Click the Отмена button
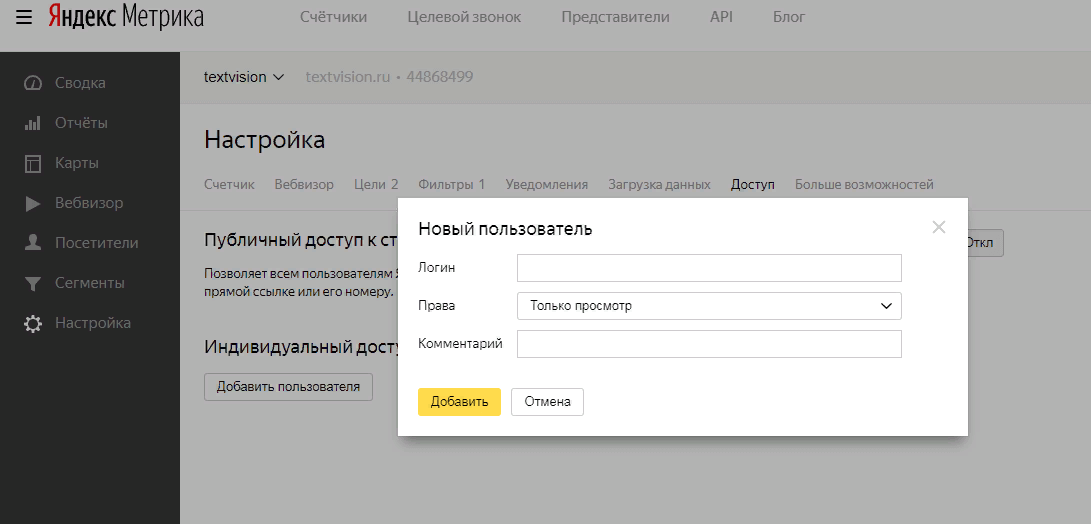Image resolution: width=1091 pixels, height=524 pixels. pyautogui.click(x=547, y=402)
